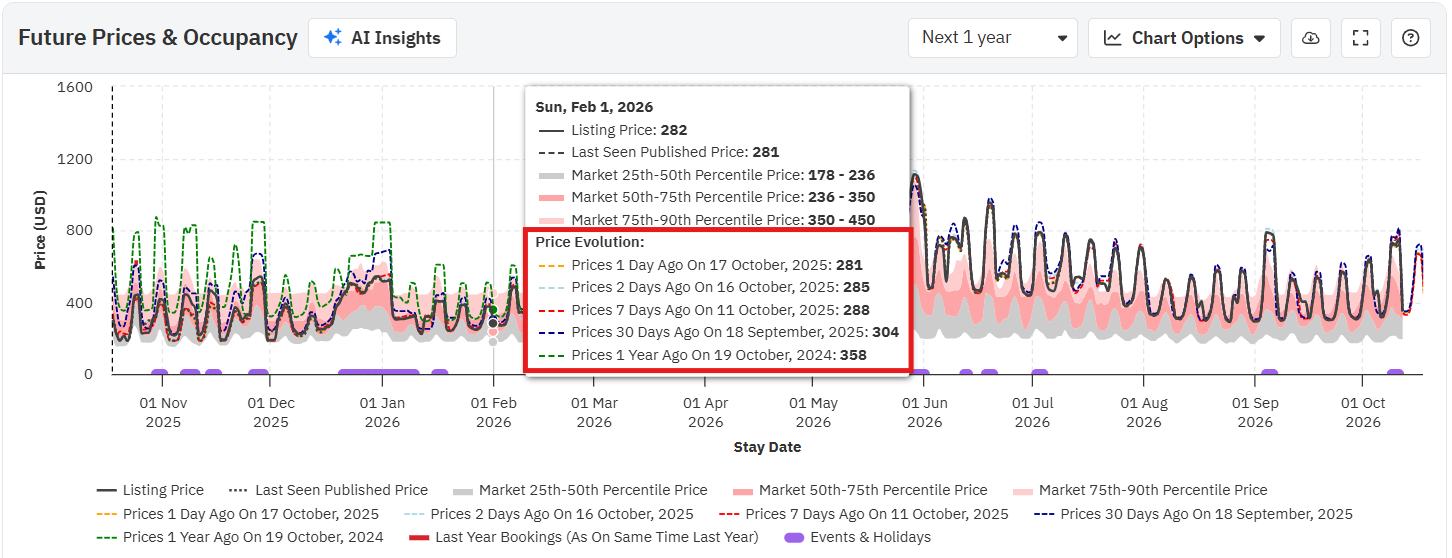Toggle Events & Holidays legend item

pyautogui.click(x=859, y=537)
